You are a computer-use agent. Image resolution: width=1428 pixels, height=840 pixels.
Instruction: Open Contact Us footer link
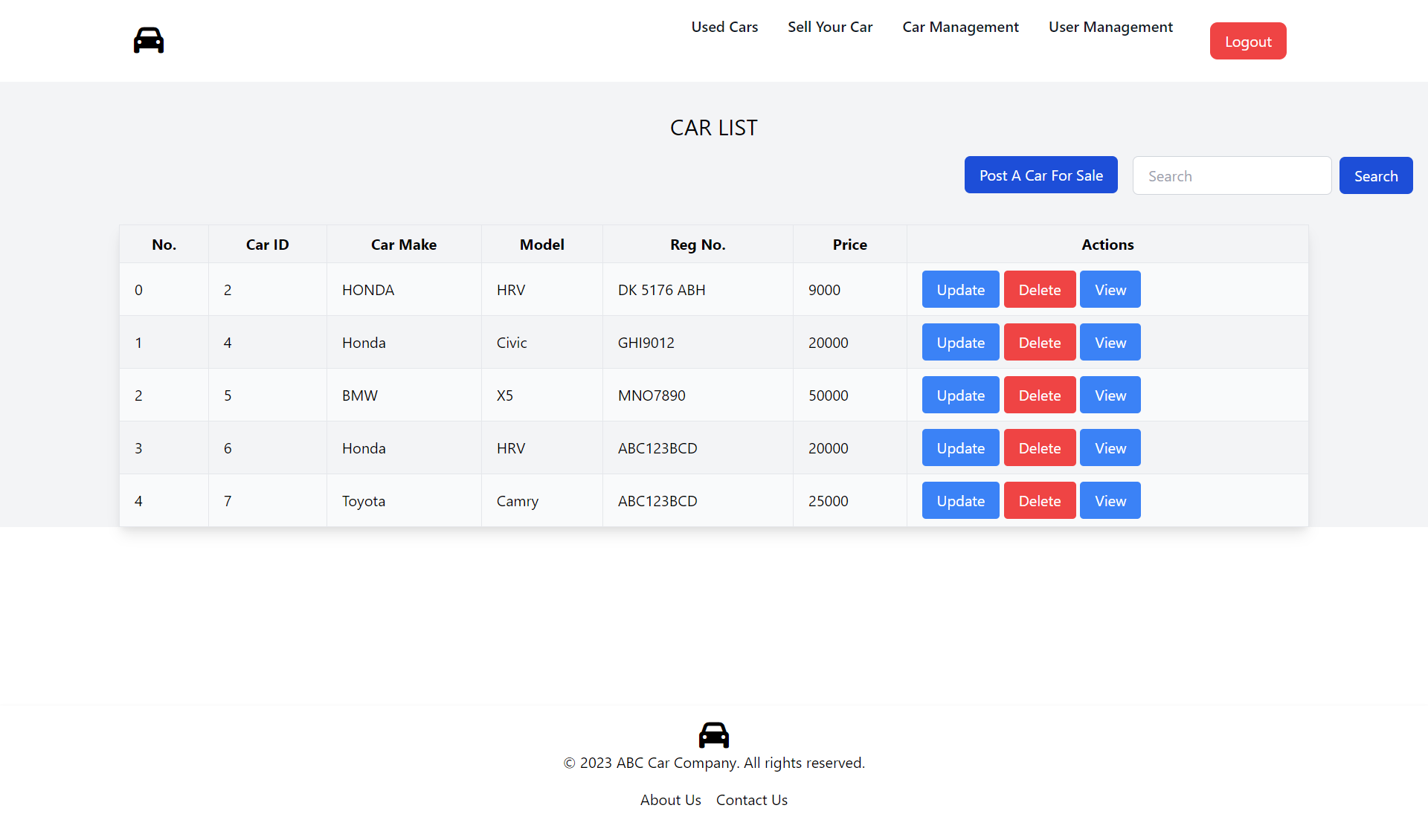point(751,800)
